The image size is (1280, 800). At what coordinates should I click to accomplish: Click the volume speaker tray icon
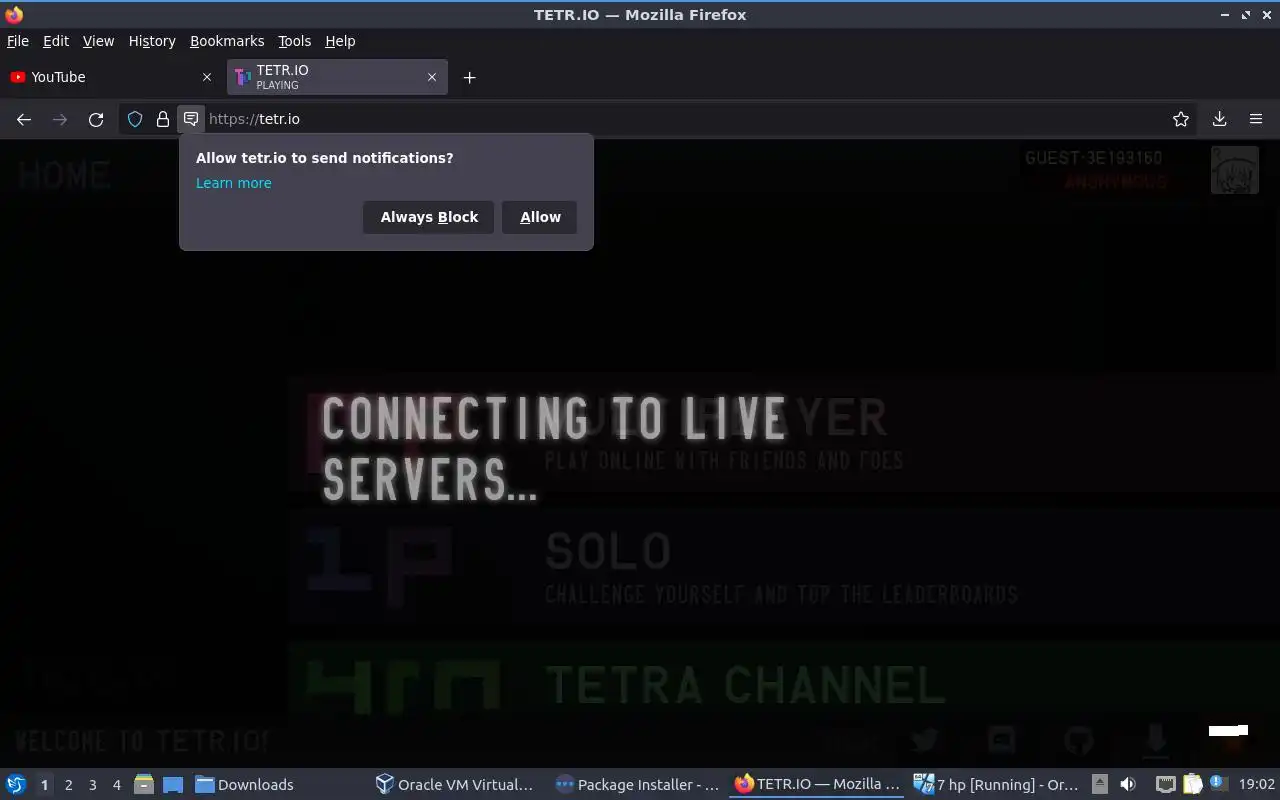pyautogui.click(x=1128, y=785)
